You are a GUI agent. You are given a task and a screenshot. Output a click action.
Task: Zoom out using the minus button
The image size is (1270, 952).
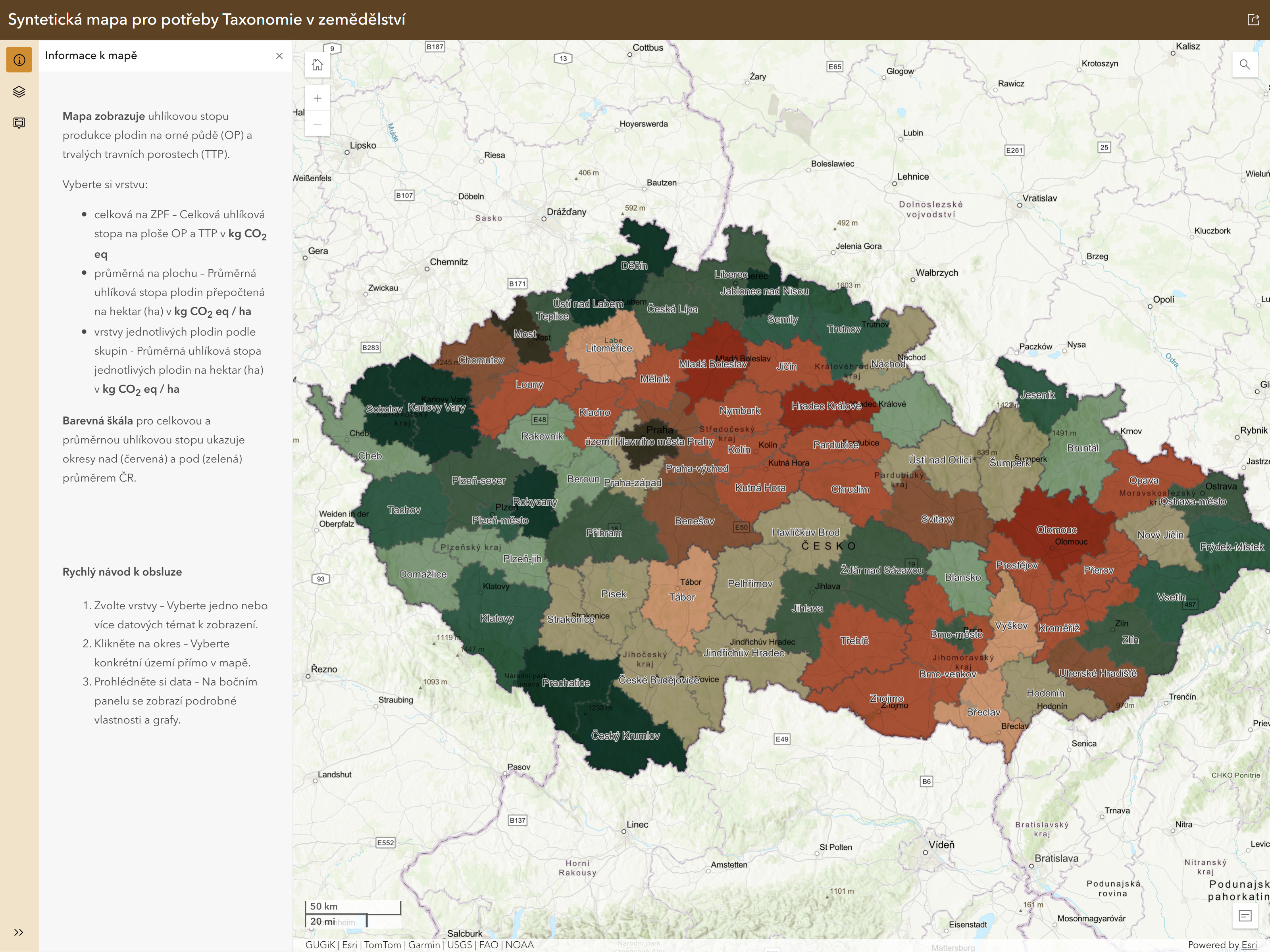click(x=317, y=123)
